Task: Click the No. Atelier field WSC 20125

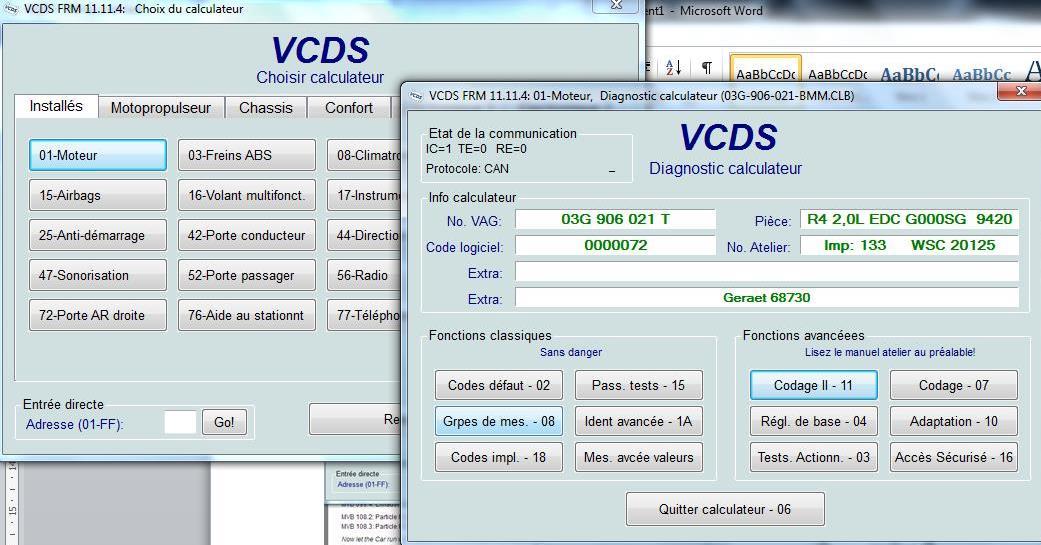Action: [x=909, y=245]
